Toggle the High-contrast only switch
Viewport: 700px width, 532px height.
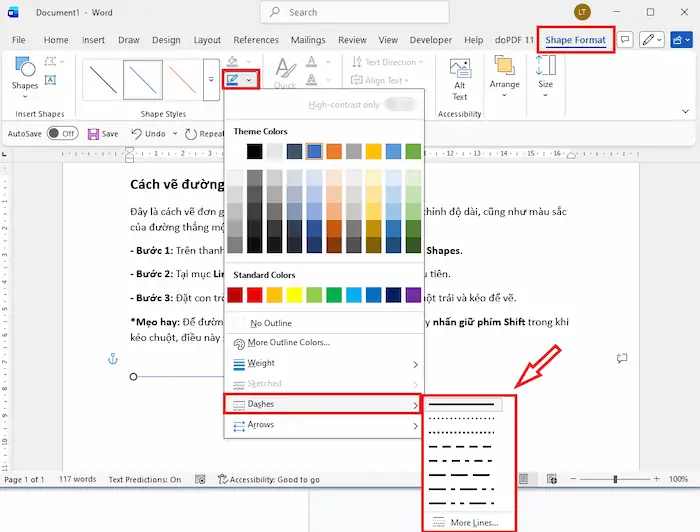[399, 104]
